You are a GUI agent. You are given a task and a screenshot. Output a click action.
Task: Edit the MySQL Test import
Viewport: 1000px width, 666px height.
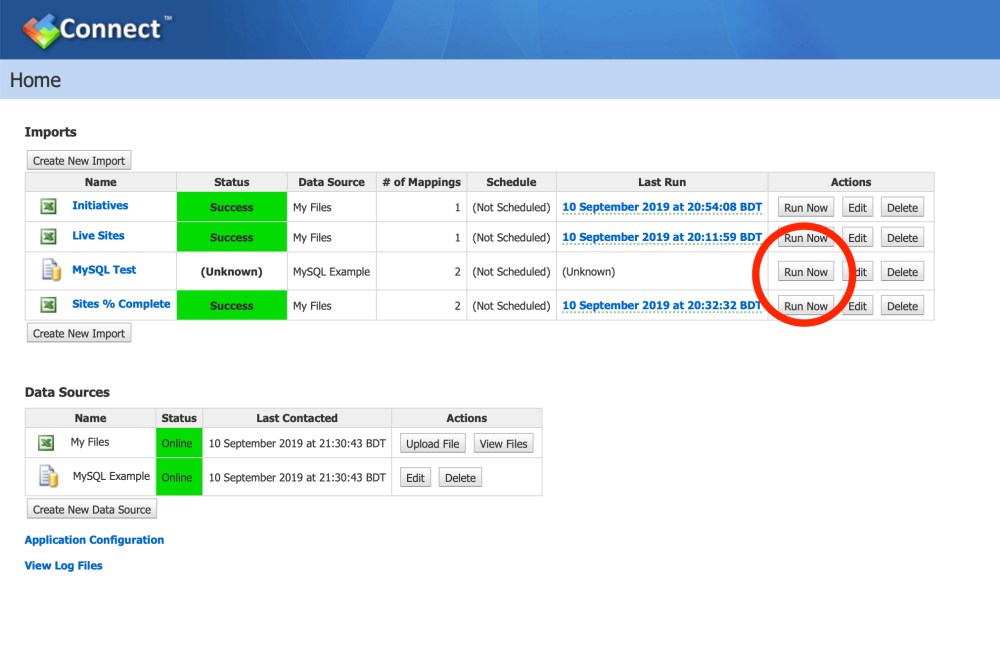pos(857,272)
